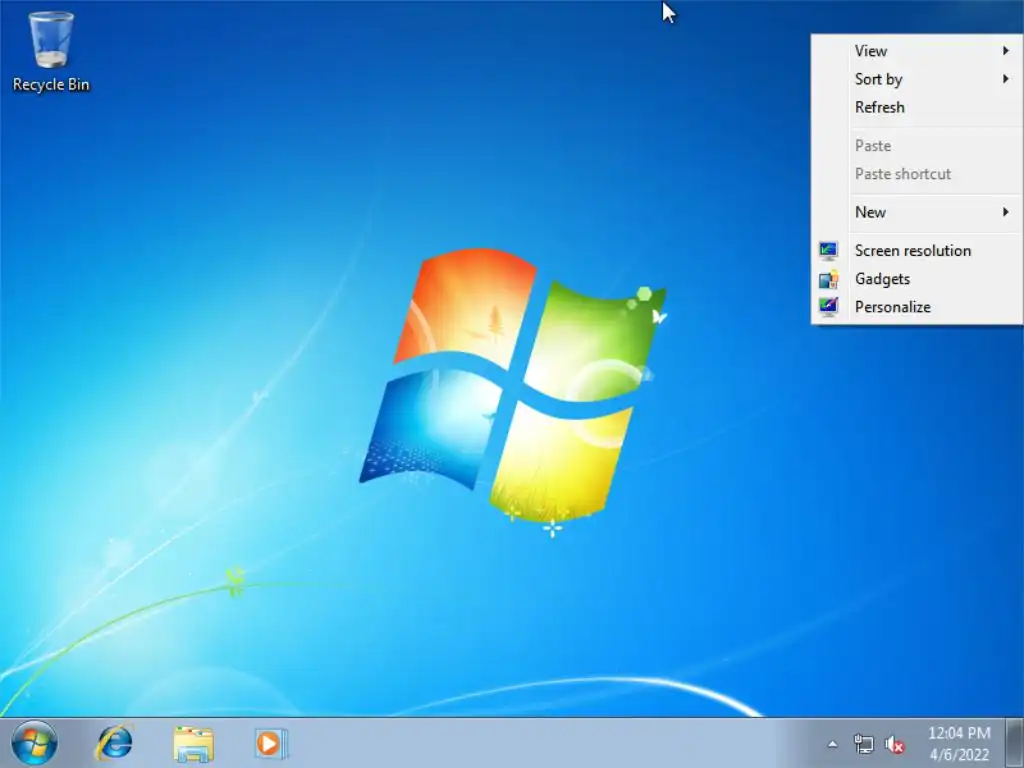Launch Windows Media Player from taskbar

(x=271, y=743)
